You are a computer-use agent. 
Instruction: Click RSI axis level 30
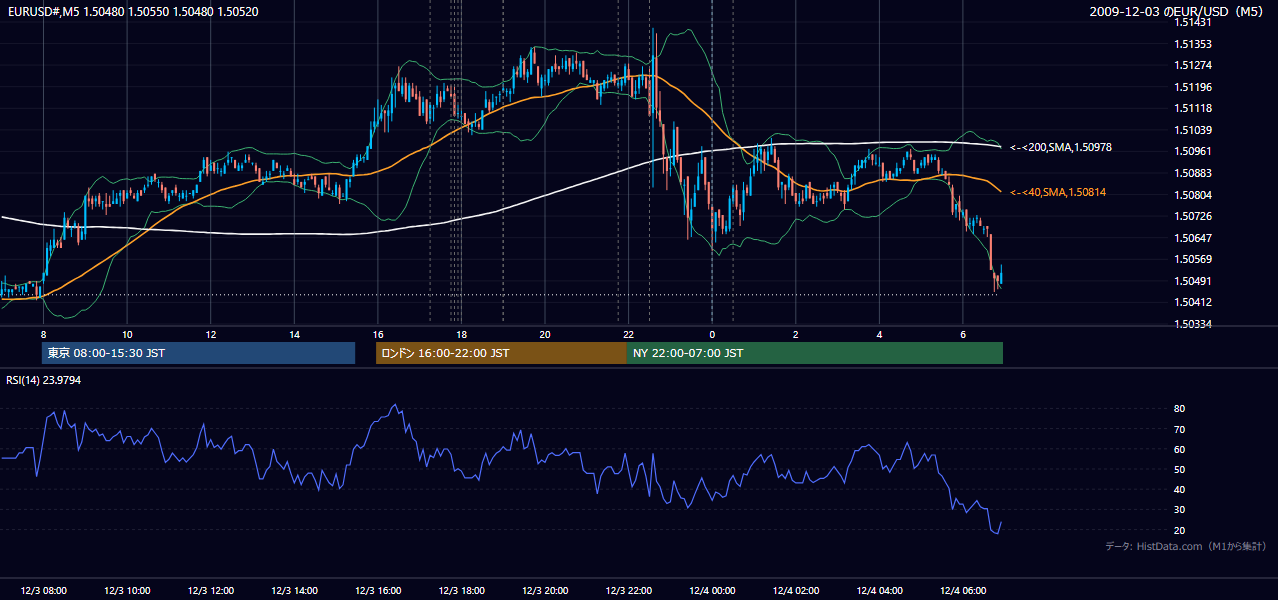[x=1180, y=510]
